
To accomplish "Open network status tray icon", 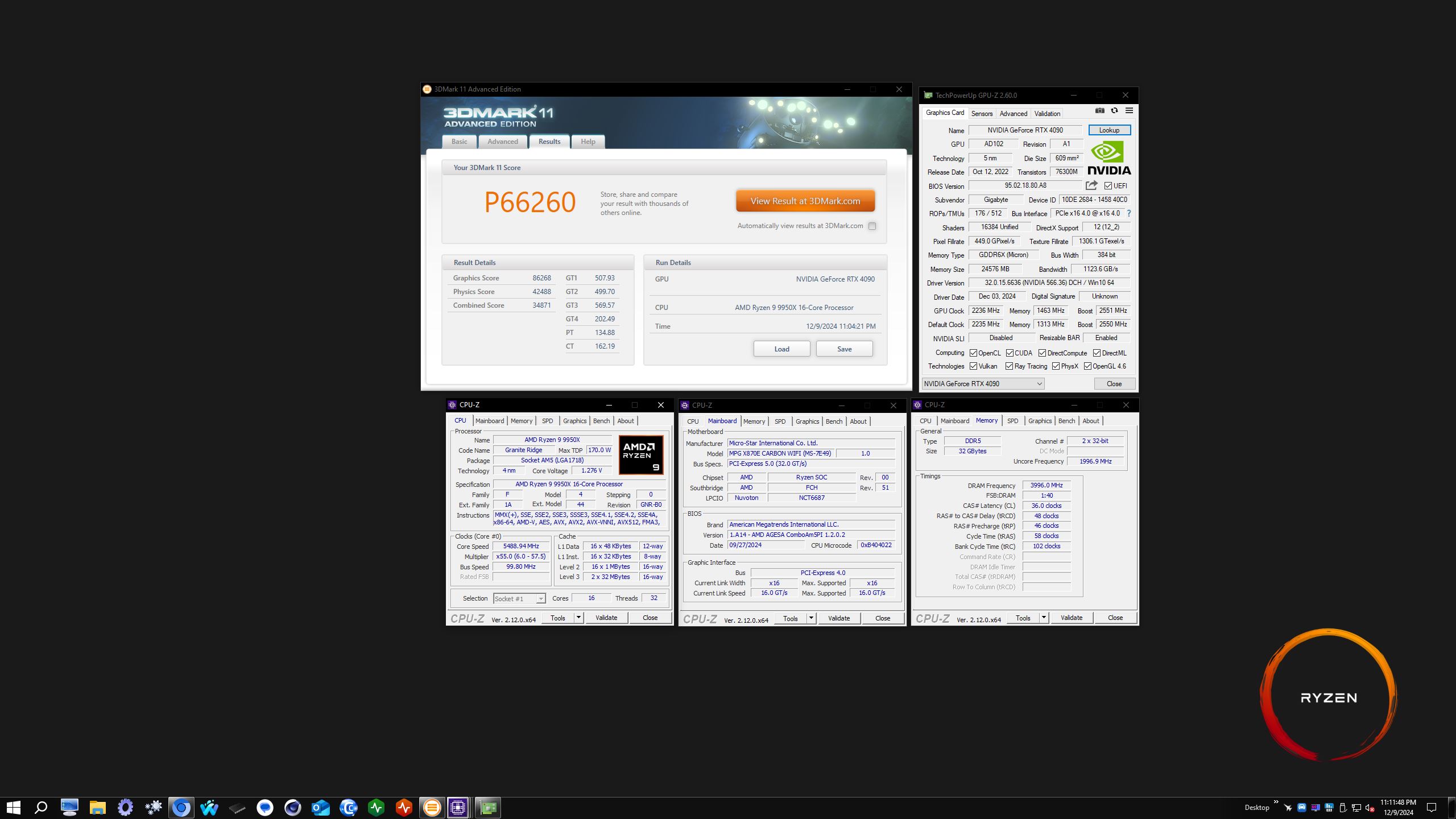I will coord(1356,808).
